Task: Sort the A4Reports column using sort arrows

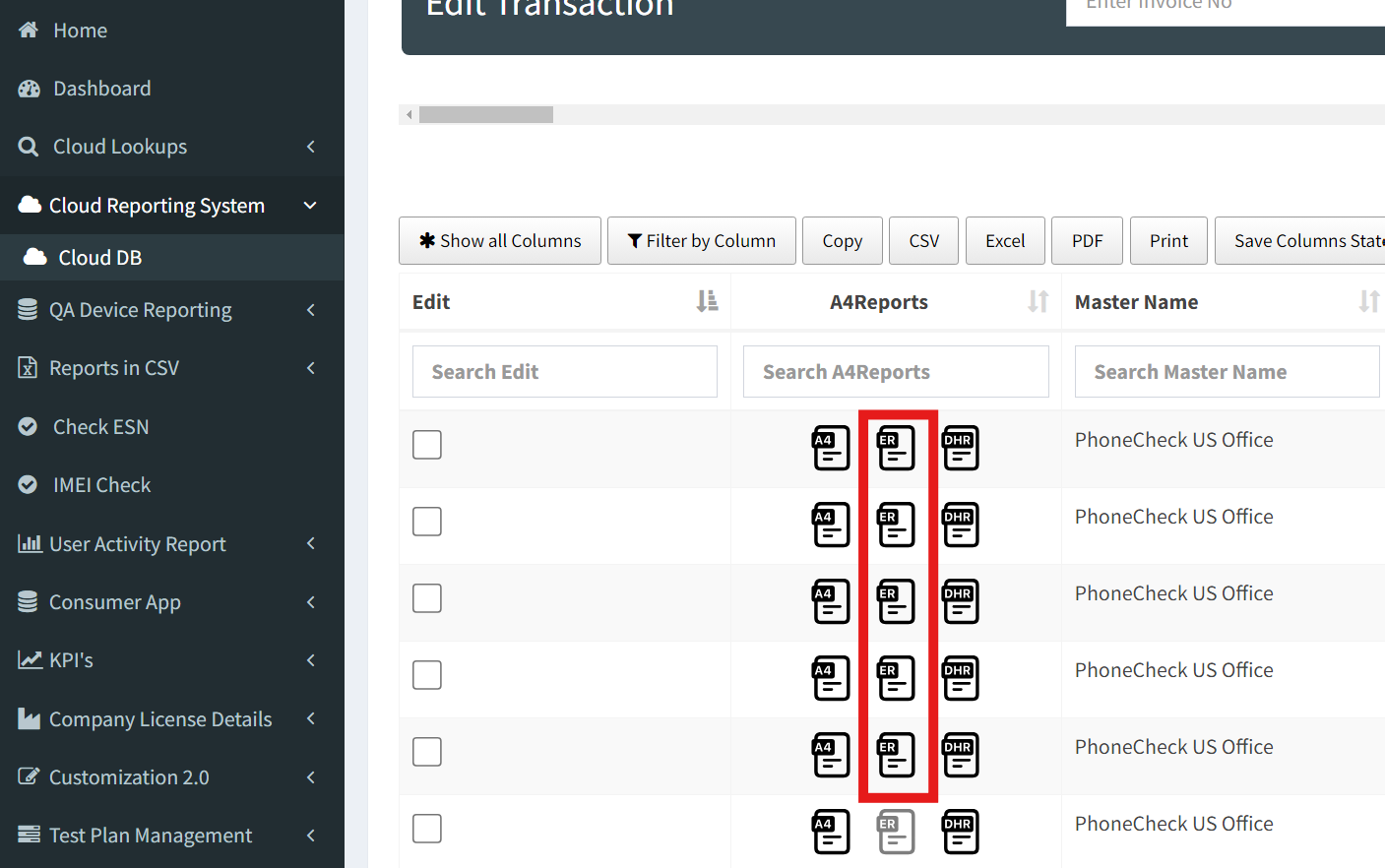Action: pos(1038,302)
